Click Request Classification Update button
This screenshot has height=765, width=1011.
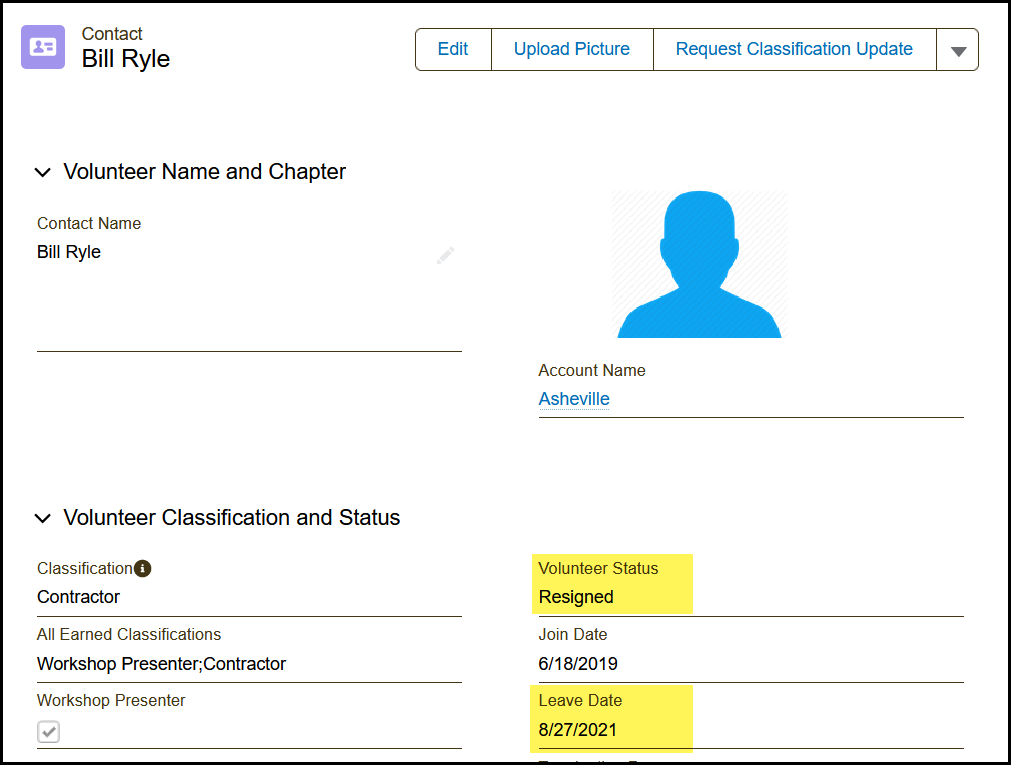tap(794, 49)
